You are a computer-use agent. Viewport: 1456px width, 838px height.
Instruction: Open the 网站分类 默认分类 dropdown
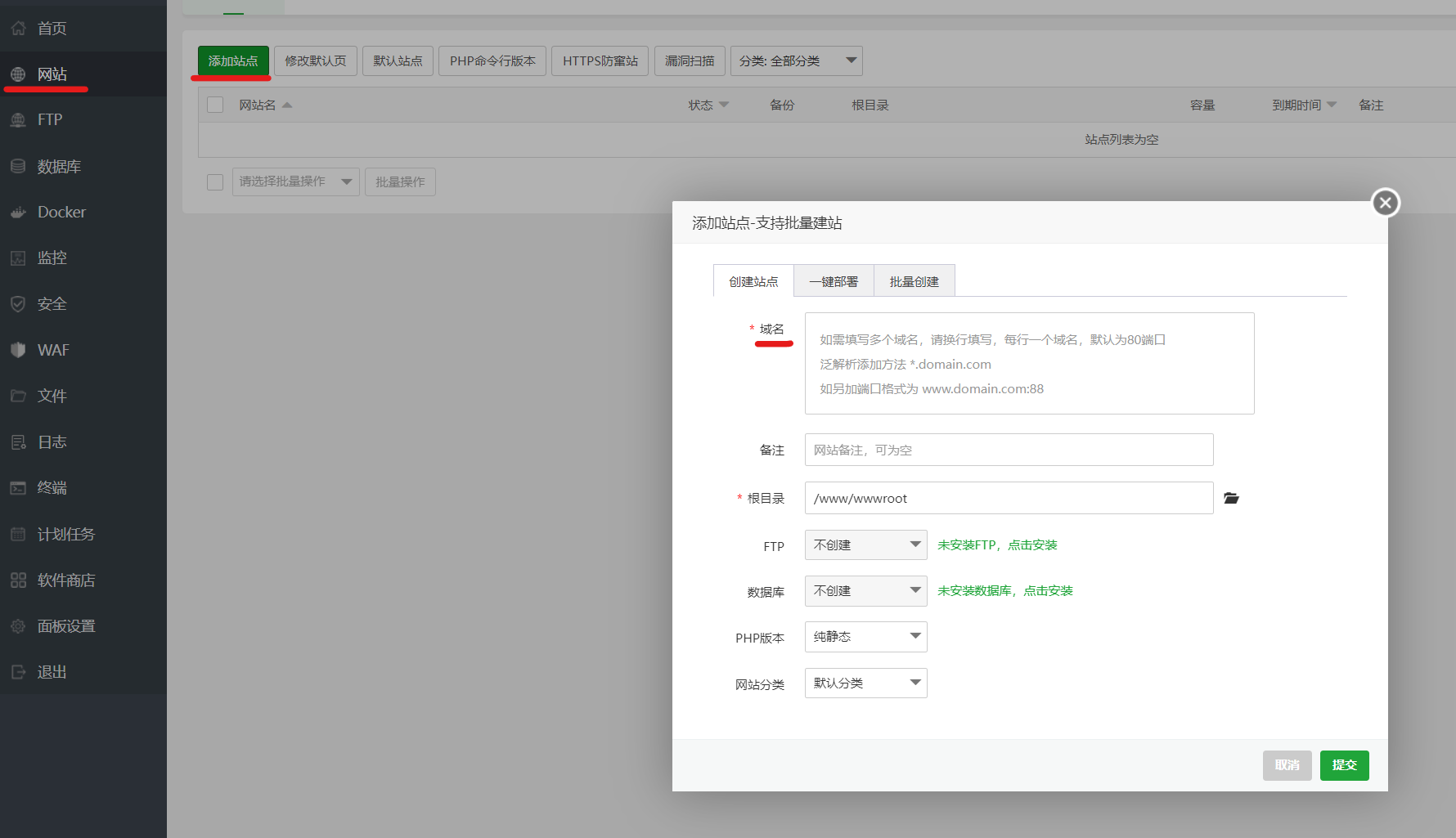(865, 683)
